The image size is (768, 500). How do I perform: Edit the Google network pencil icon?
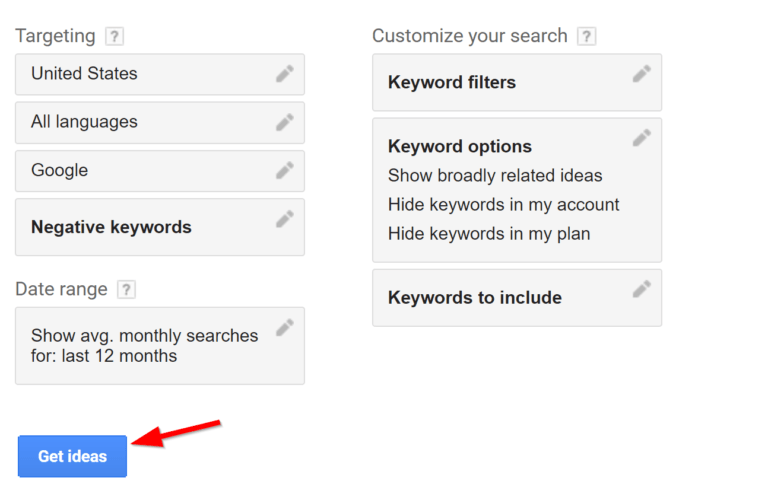285,170
